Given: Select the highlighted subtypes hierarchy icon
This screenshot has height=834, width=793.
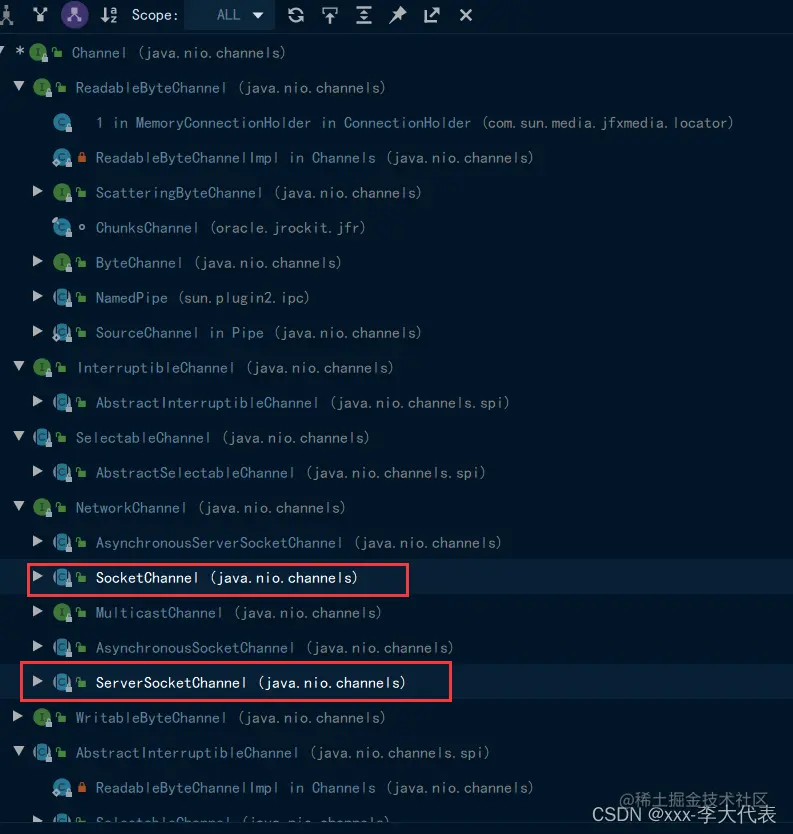Looking at the screenshot, I should point(74,14).
